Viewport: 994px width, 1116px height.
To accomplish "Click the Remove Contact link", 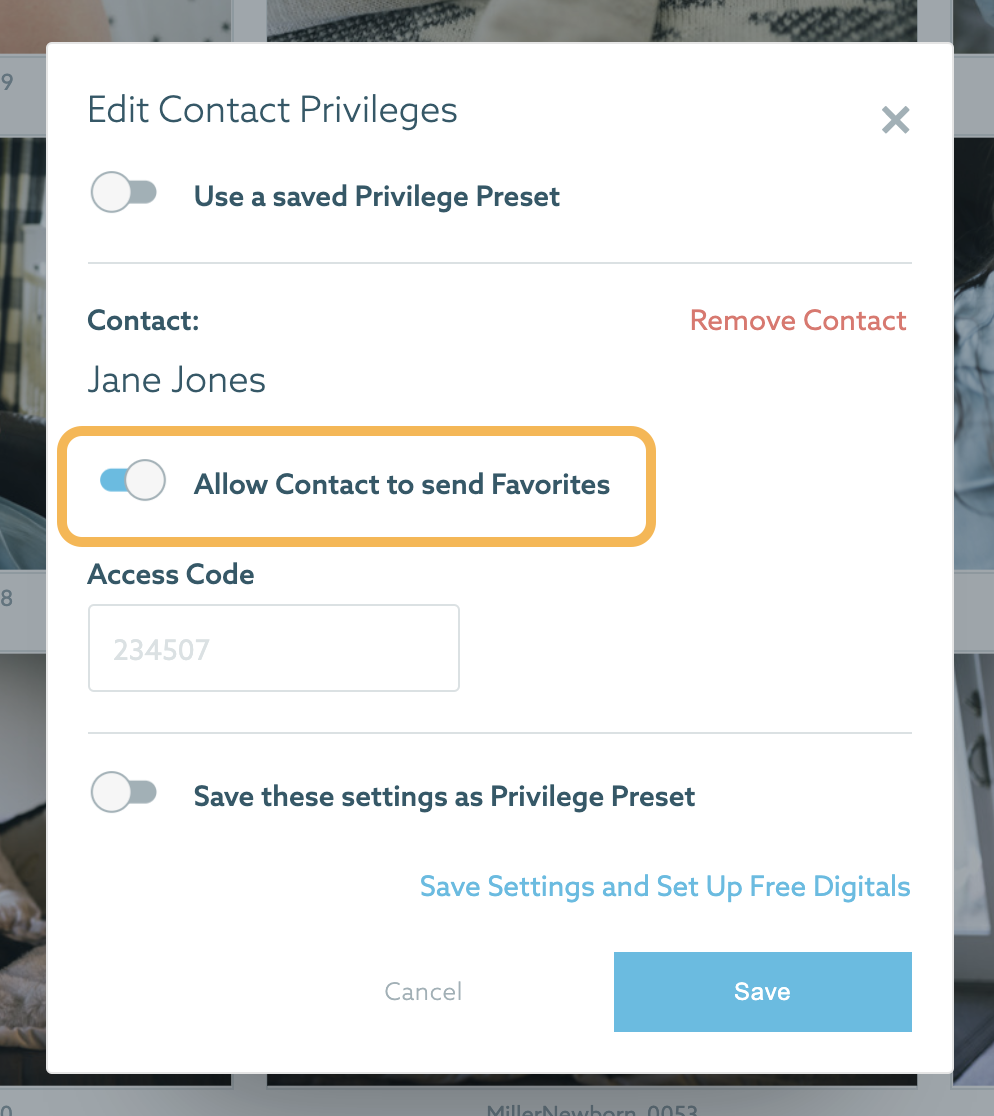I will coord(798,320).
